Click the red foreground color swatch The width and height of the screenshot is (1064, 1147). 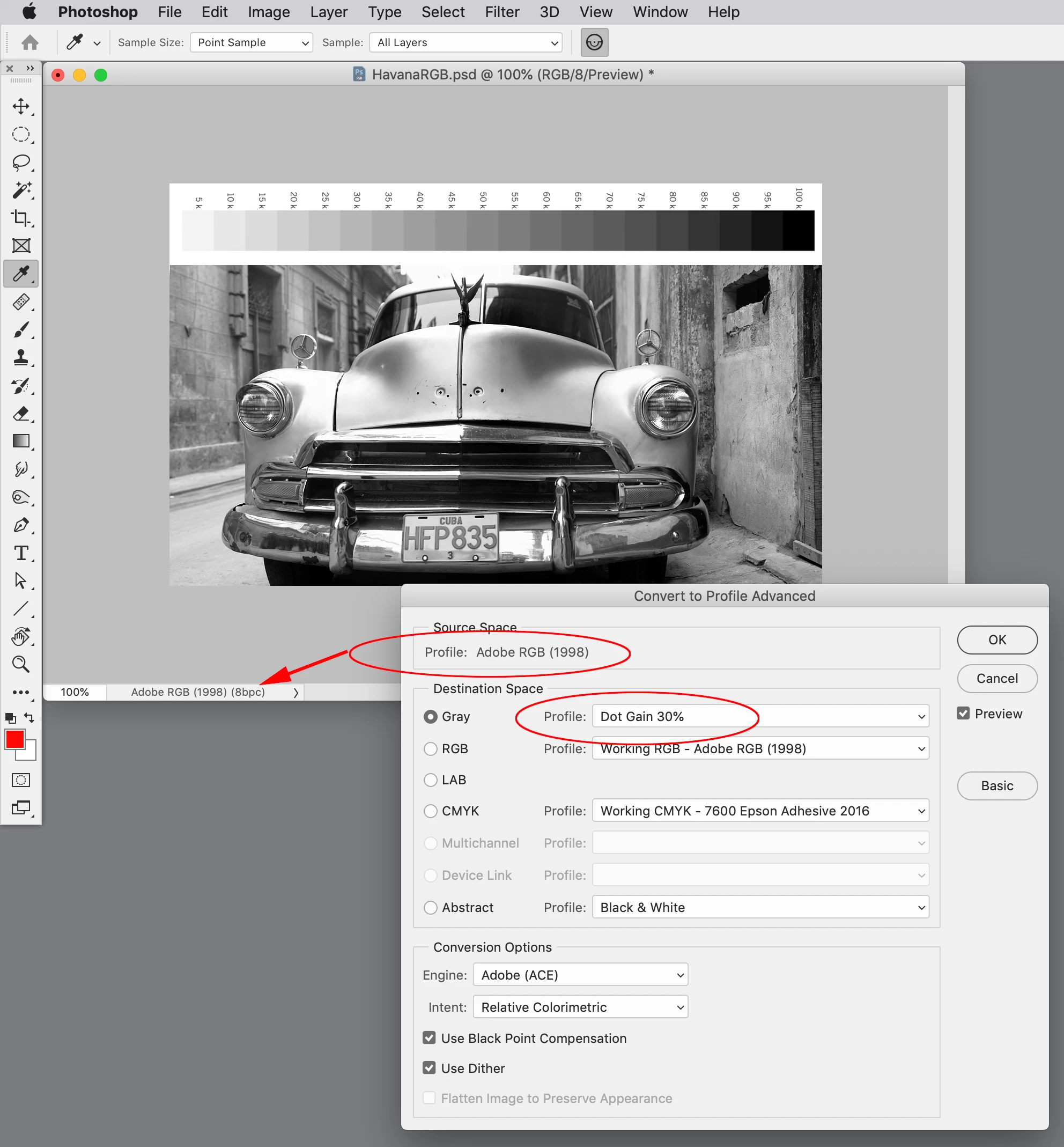tap(14, 739)
